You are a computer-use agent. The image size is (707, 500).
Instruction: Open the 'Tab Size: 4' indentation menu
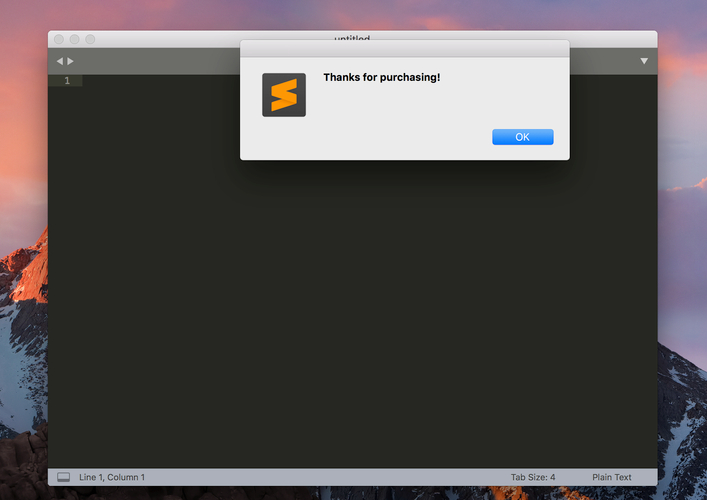coord(533,477)
